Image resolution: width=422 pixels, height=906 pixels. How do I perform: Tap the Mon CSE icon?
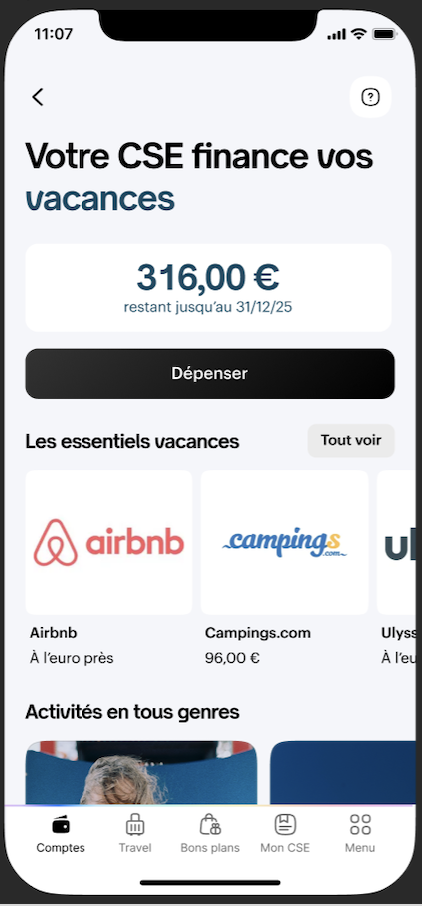tap(285, 825)
